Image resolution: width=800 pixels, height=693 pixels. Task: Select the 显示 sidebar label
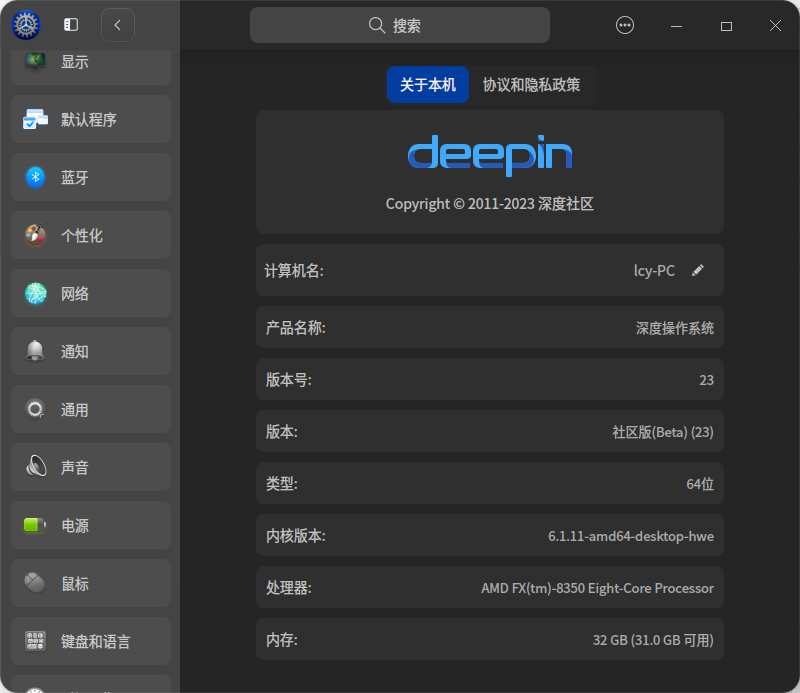[74, 62]
